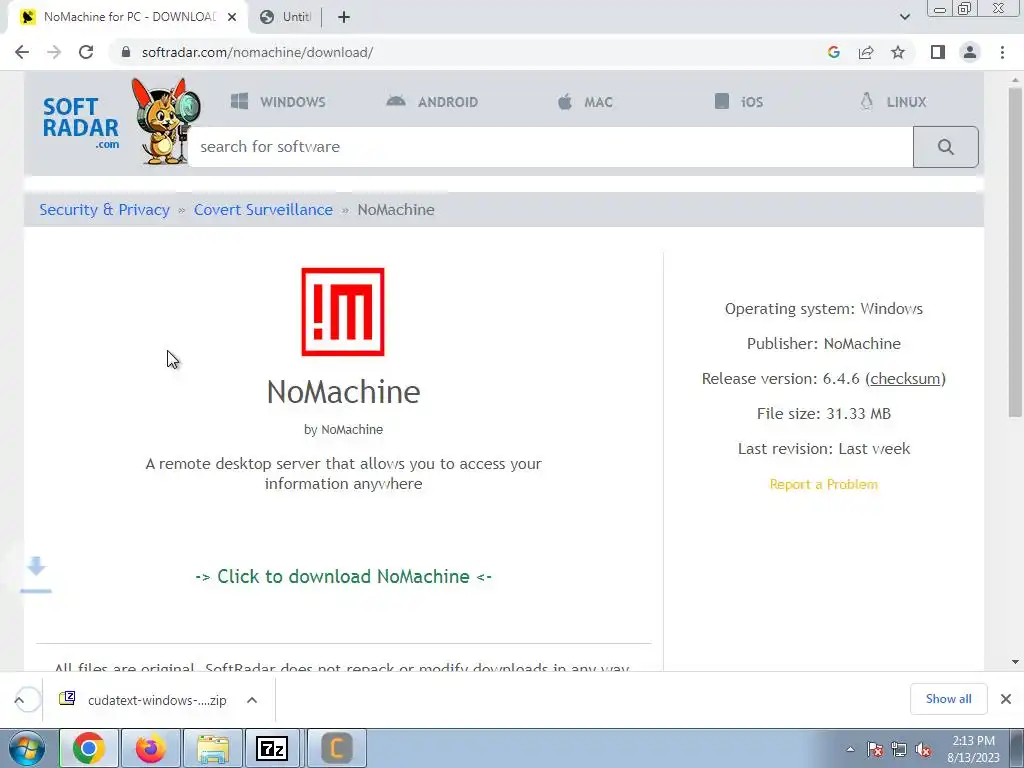Close the NoMachine for PC tab

(232, 17)
